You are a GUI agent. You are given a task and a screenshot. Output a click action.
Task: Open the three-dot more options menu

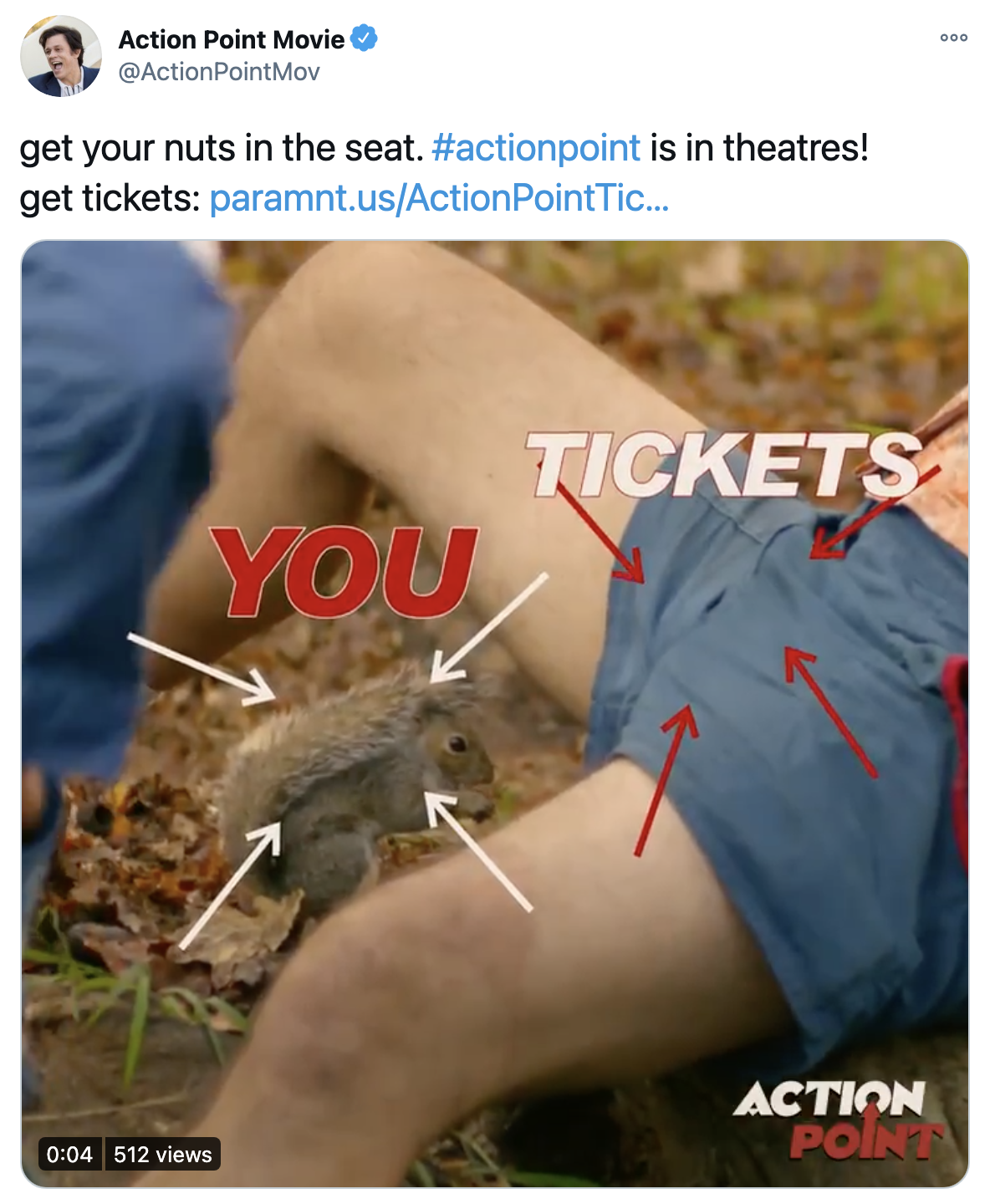click(x=953, y=38)
